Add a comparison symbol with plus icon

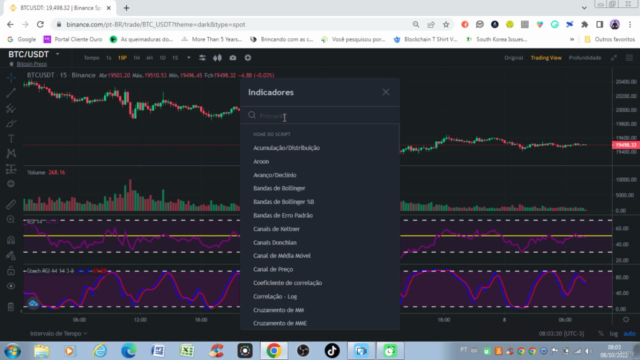[x=248, y=58]
